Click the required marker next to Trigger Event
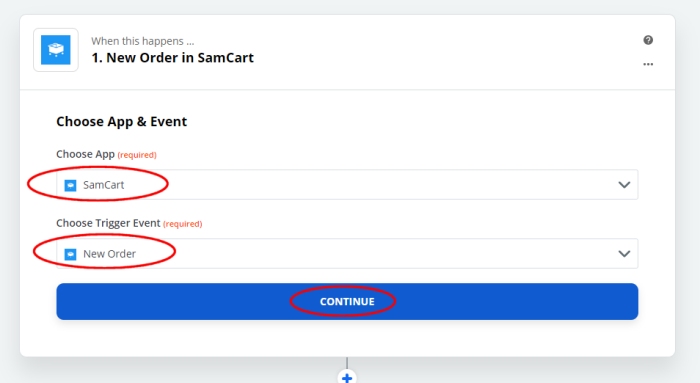 click(183, 224)
